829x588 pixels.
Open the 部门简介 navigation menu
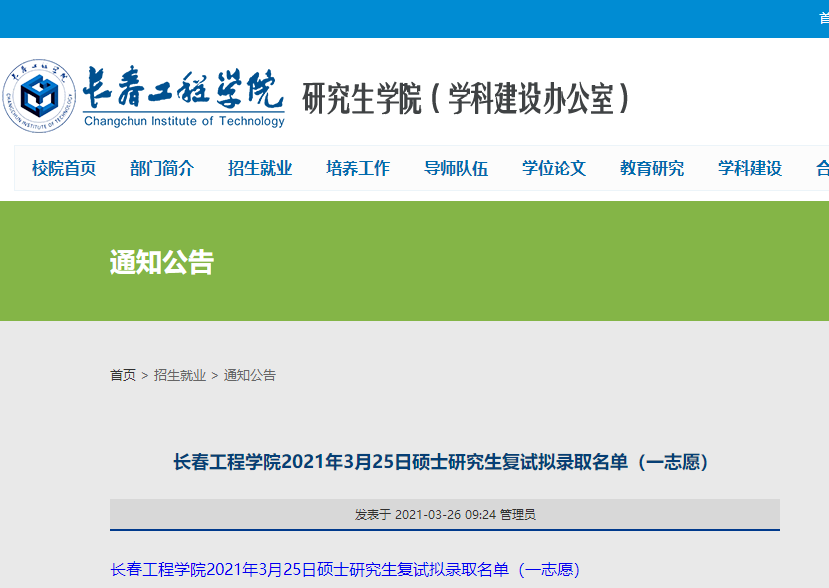pos(162,168)
